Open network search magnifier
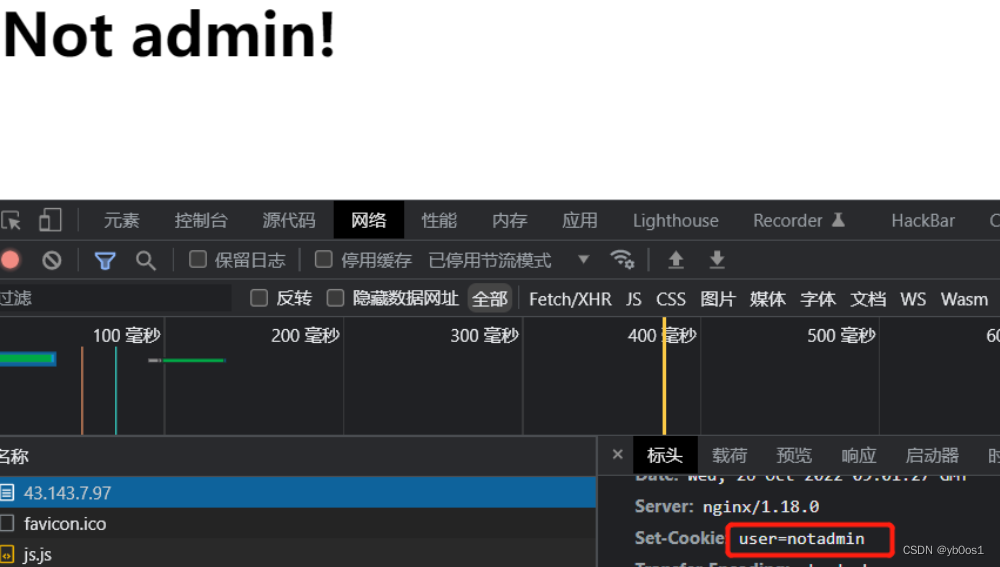Screen dimensions: 1000x567 coord(145,260)
